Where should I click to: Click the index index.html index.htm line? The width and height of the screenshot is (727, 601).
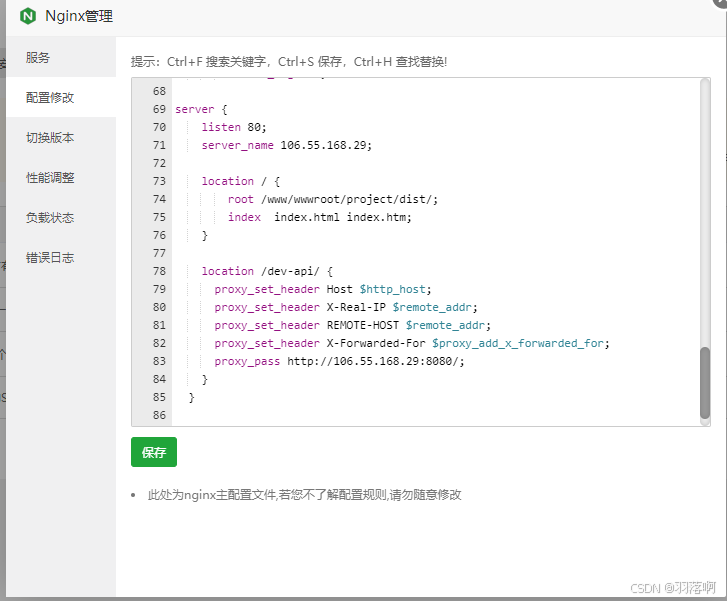point(319,217)
